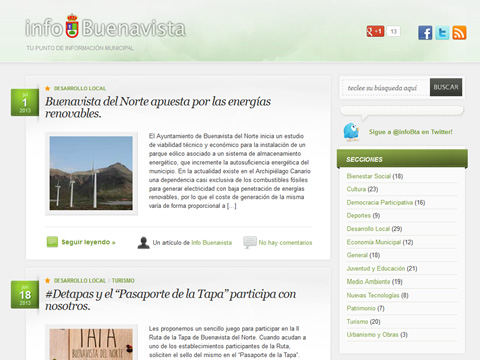480x360 pixels.
Task: Click the search text field
Action: point(386,88)
